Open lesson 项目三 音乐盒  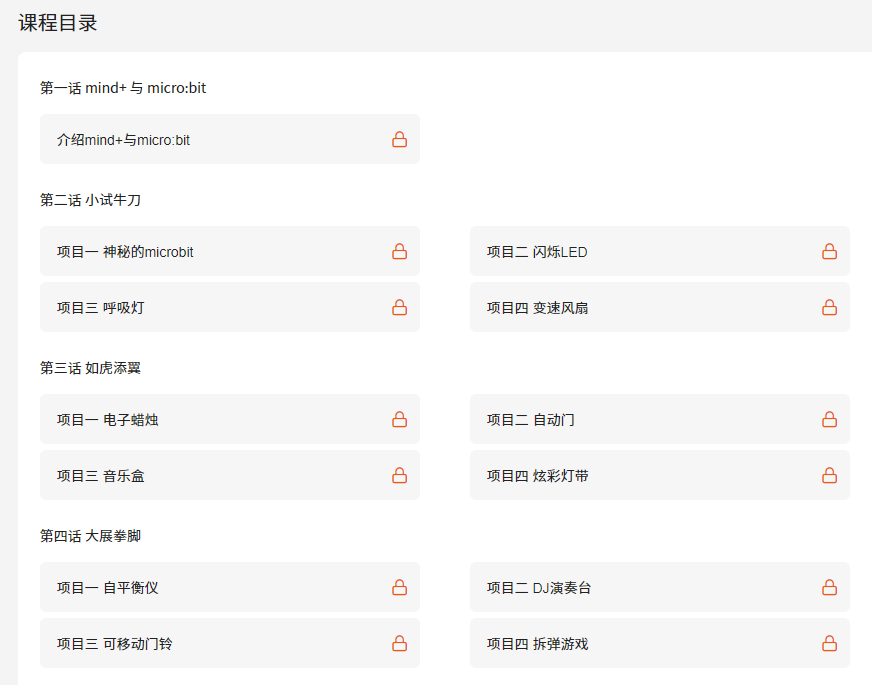(x=100, y=476)
